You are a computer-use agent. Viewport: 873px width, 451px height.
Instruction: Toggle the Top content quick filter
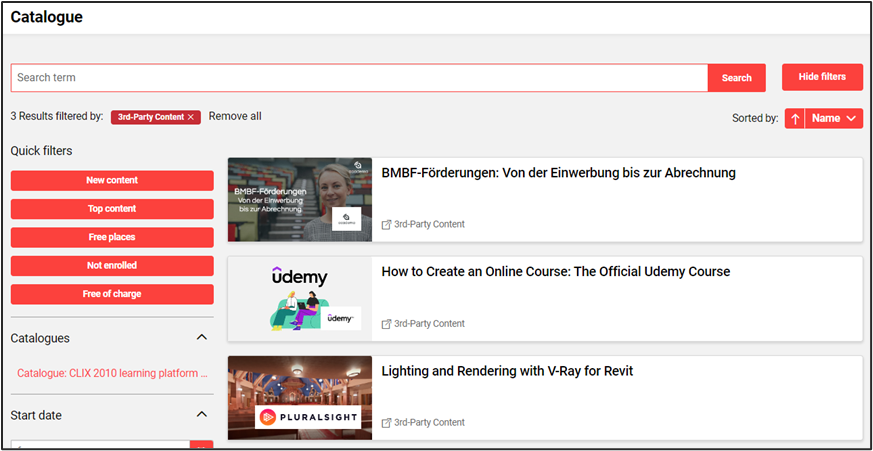[x=112, y=209]
